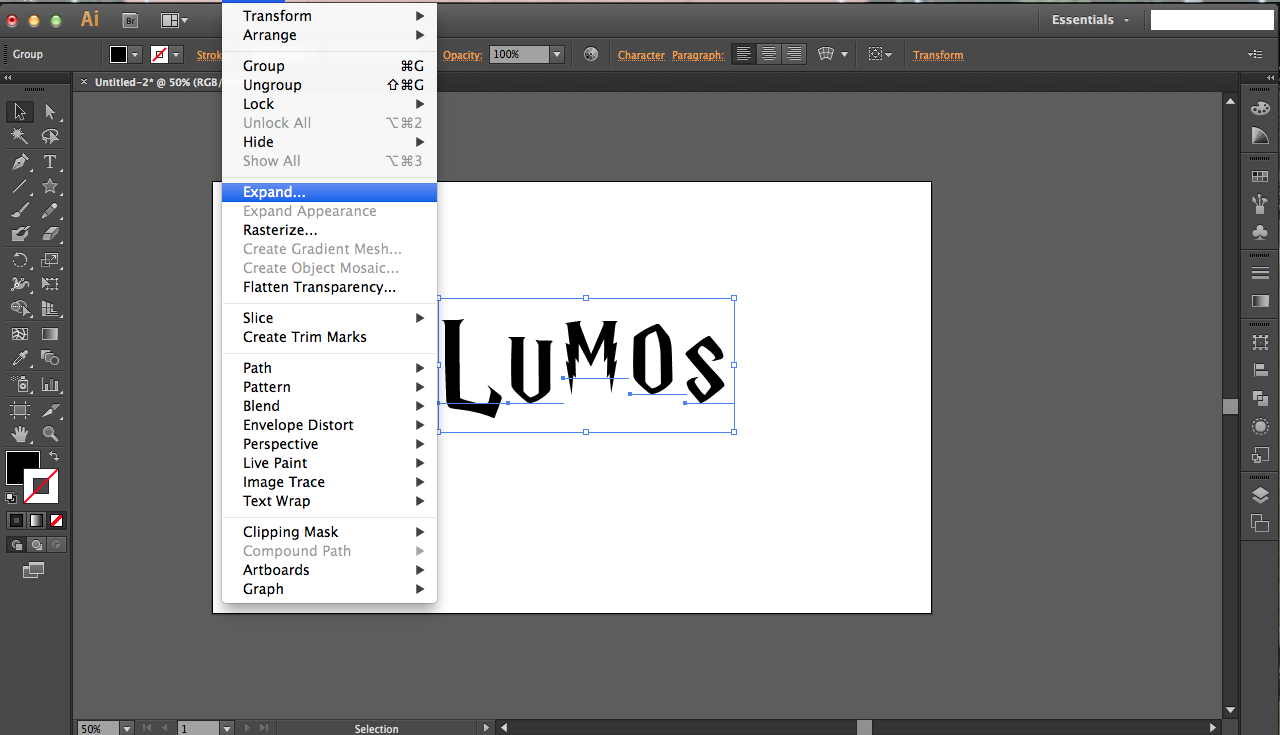Image resolution: width=1280 pixels, height=735 pixels.
Task: Select the Gradient tool
Action: click(x=50, y=334)
